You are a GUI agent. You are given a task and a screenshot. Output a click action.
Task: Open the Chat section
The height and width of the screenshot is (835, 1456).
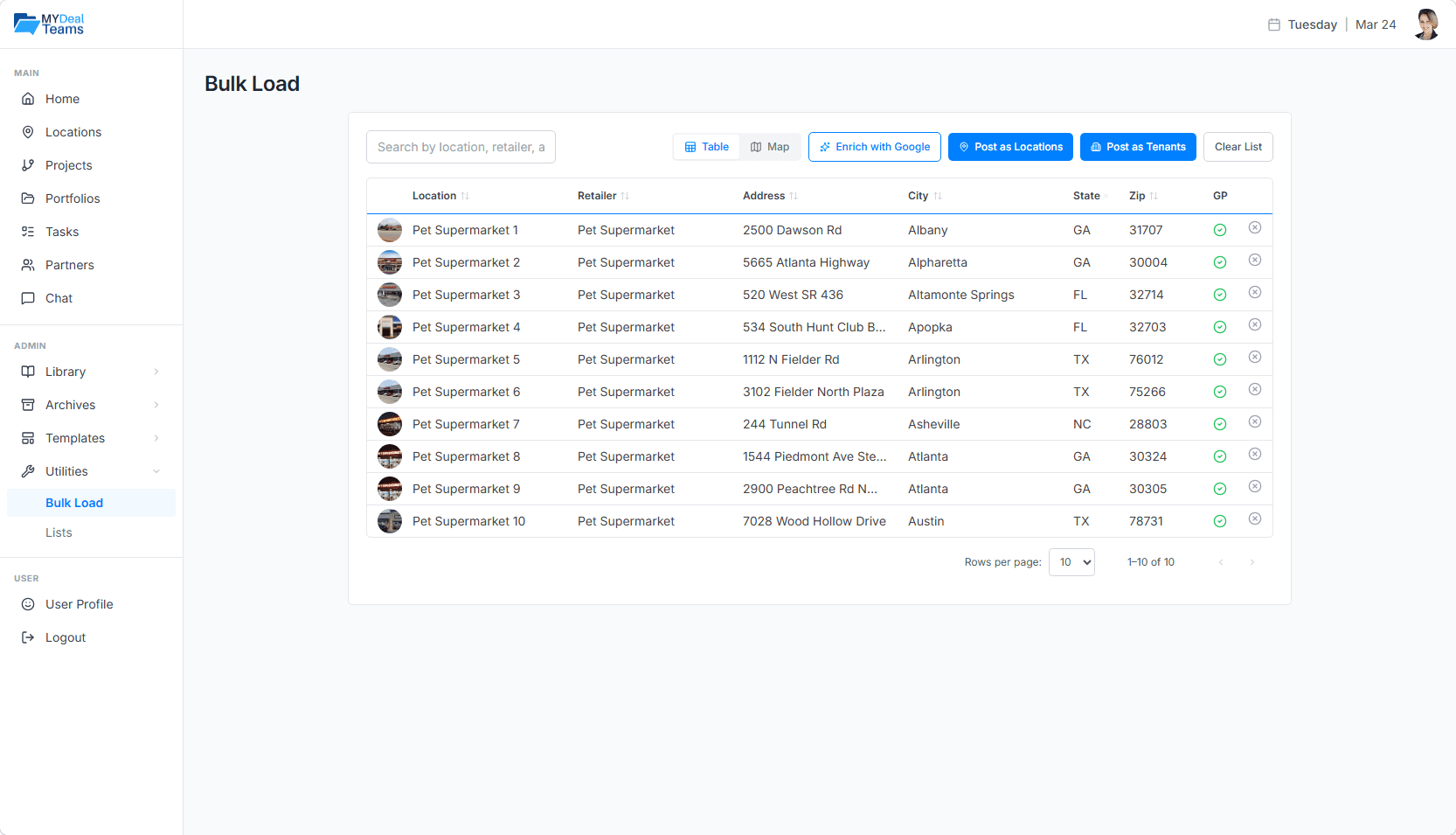click(x=59, y=298)
